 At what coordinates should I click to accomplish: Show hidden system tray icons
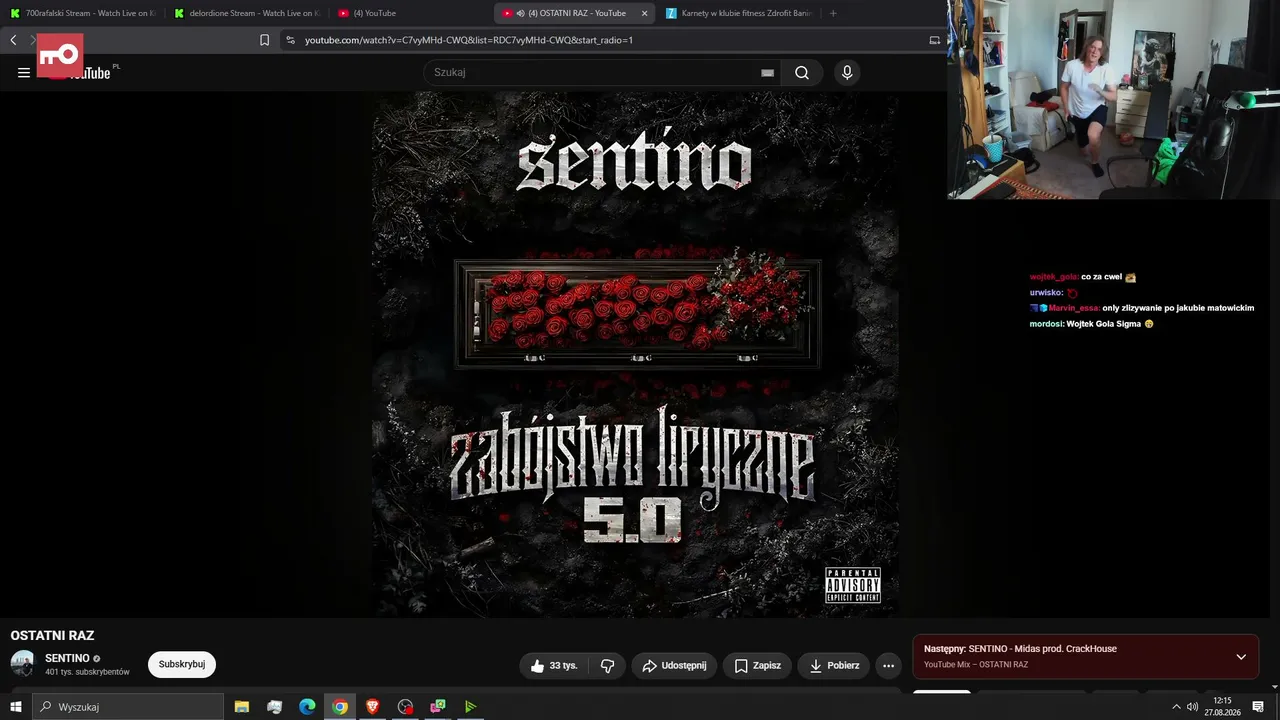pos(1176,707)
